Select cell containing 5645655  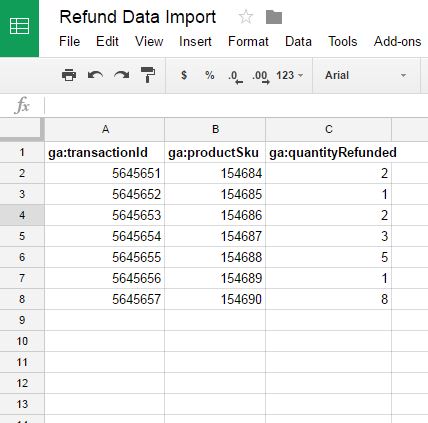pos(105,257)
